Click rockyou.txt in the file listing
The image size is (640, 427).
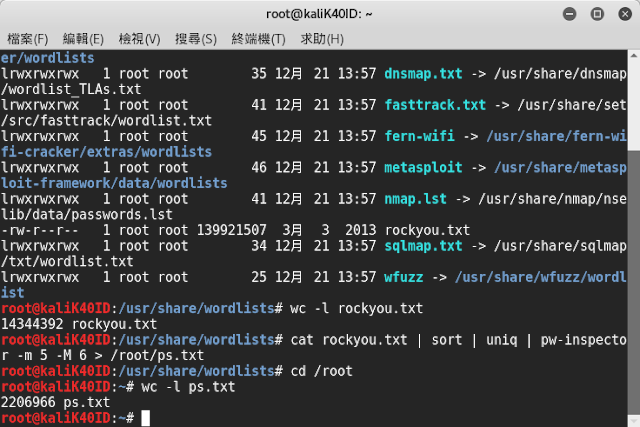pyautogui.click(x=427, y=231)
